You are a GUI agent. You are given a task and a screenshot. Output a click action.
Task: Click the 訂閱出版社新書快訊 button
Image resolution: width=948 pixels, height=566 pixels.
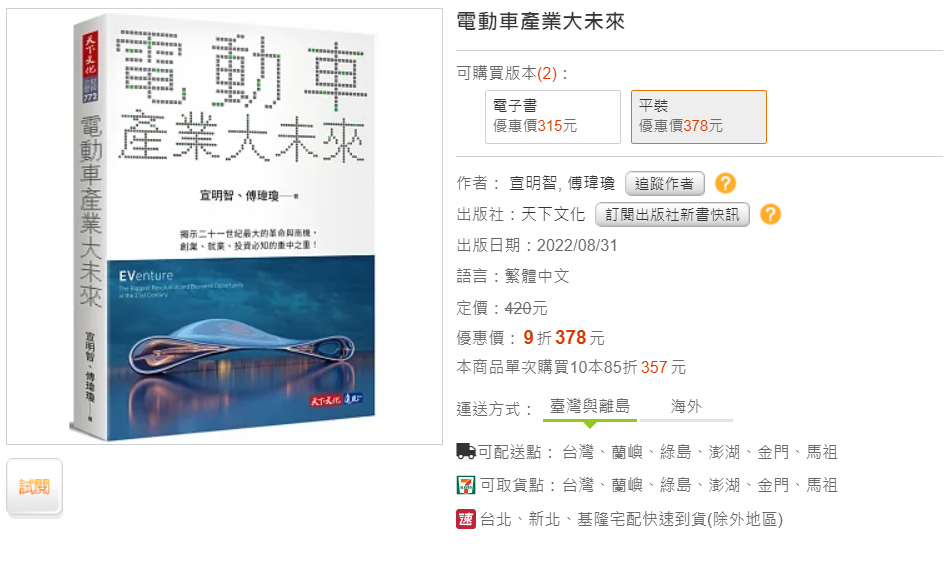672,214
